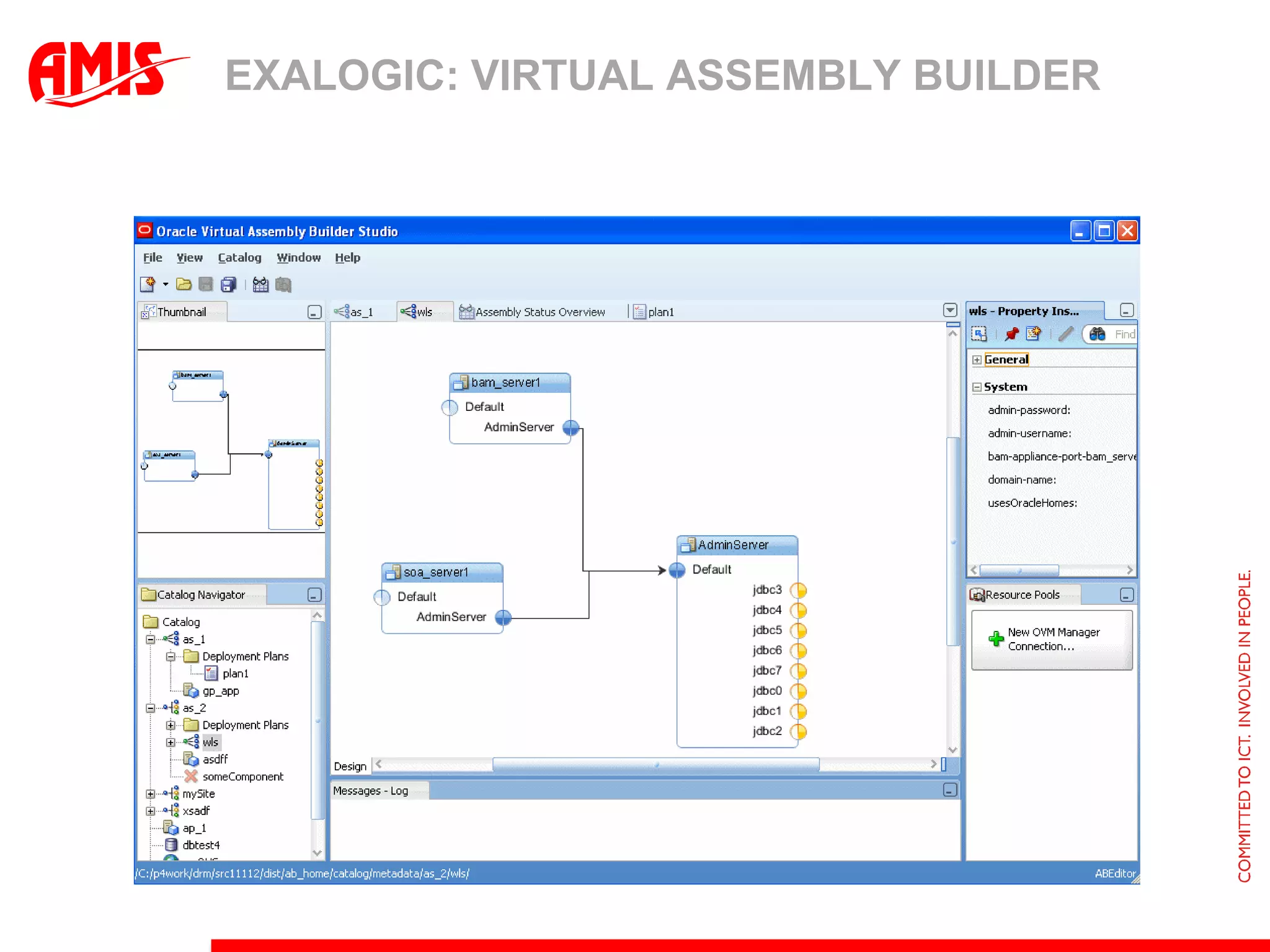Click the jdbc6 yellow output connector
This screenshot has height=952, width=1270.
799,651
